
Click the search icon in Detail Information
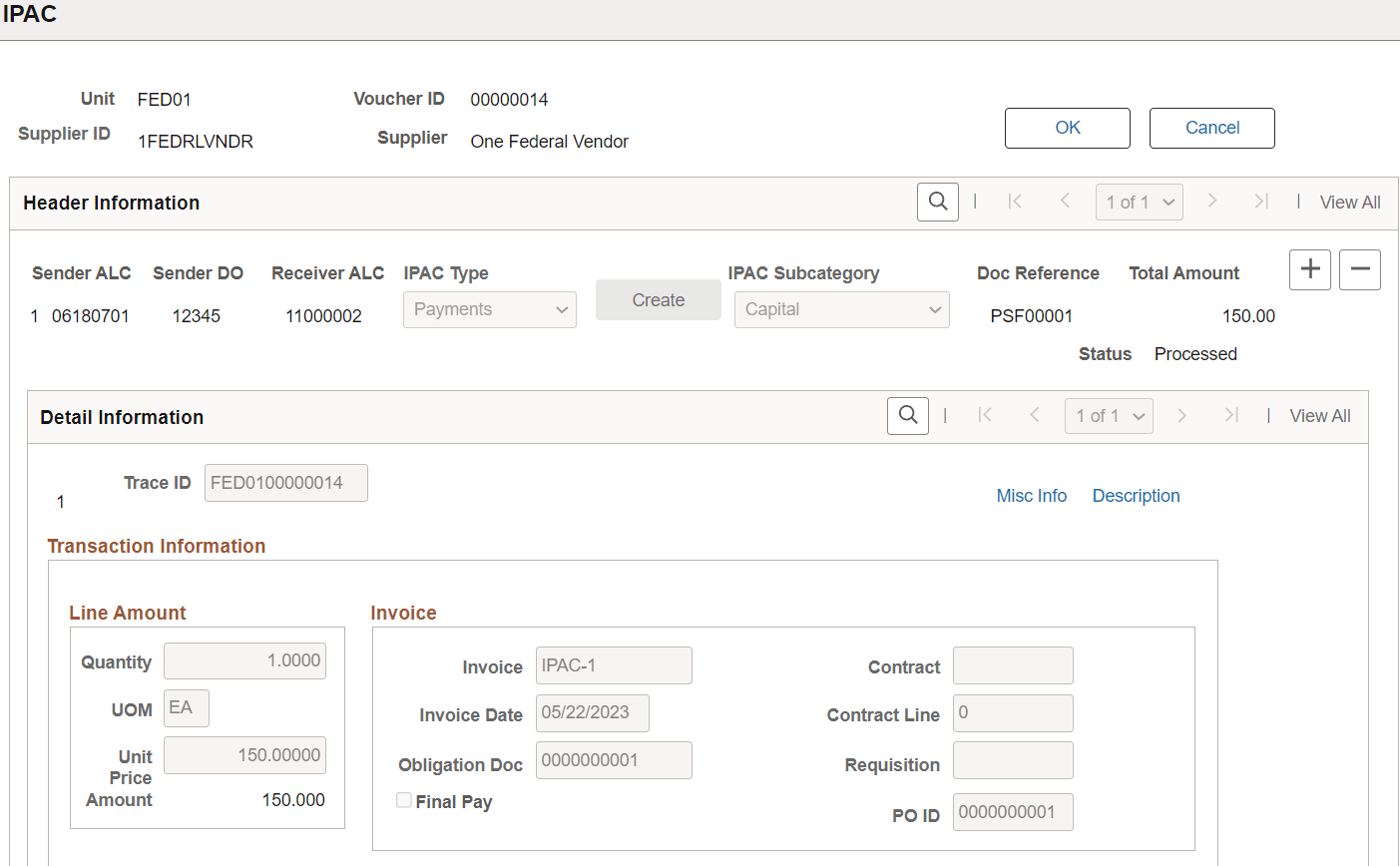point(907,416)
